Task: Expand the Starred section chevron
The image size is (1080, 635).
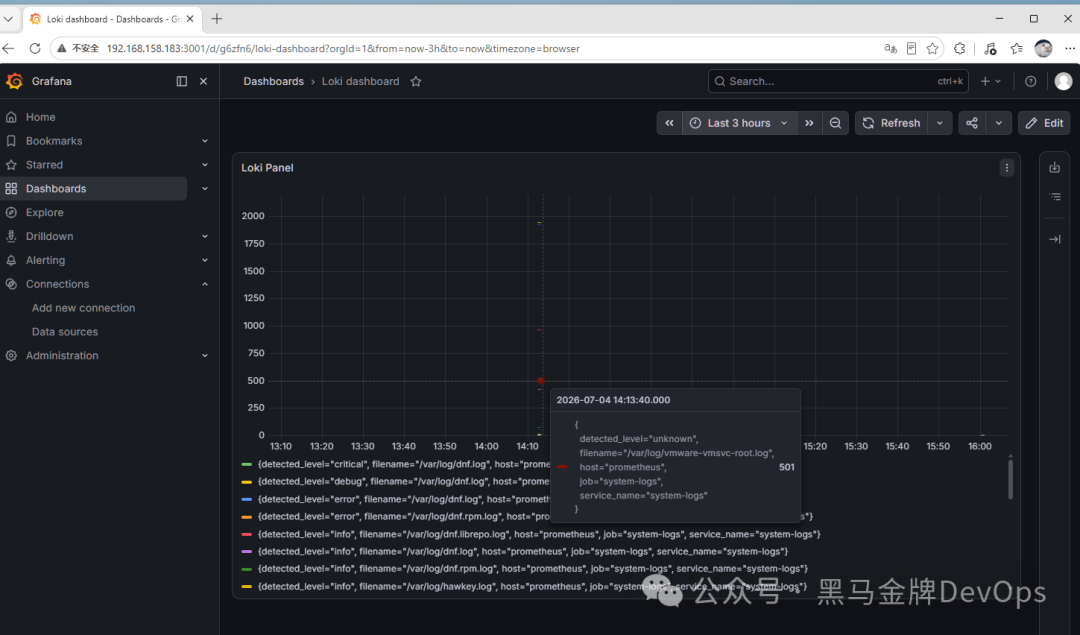Action: click(x=205, y=165)
